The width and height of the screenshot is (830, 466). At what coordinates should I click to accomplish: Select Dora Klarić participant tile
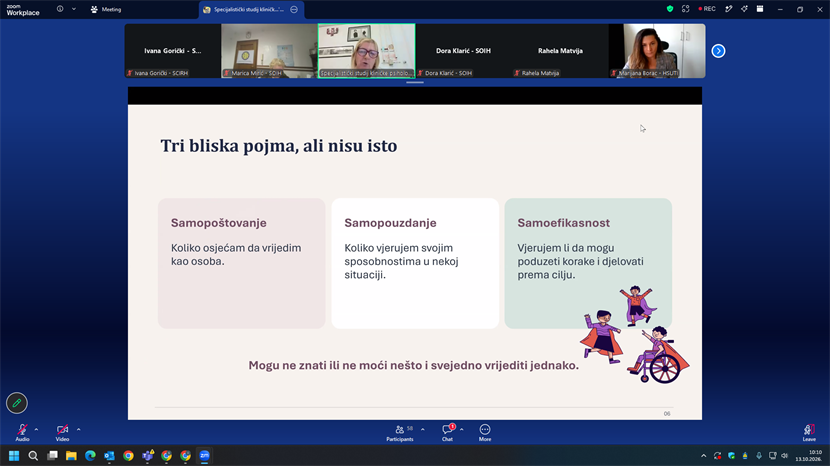[463, 51]
